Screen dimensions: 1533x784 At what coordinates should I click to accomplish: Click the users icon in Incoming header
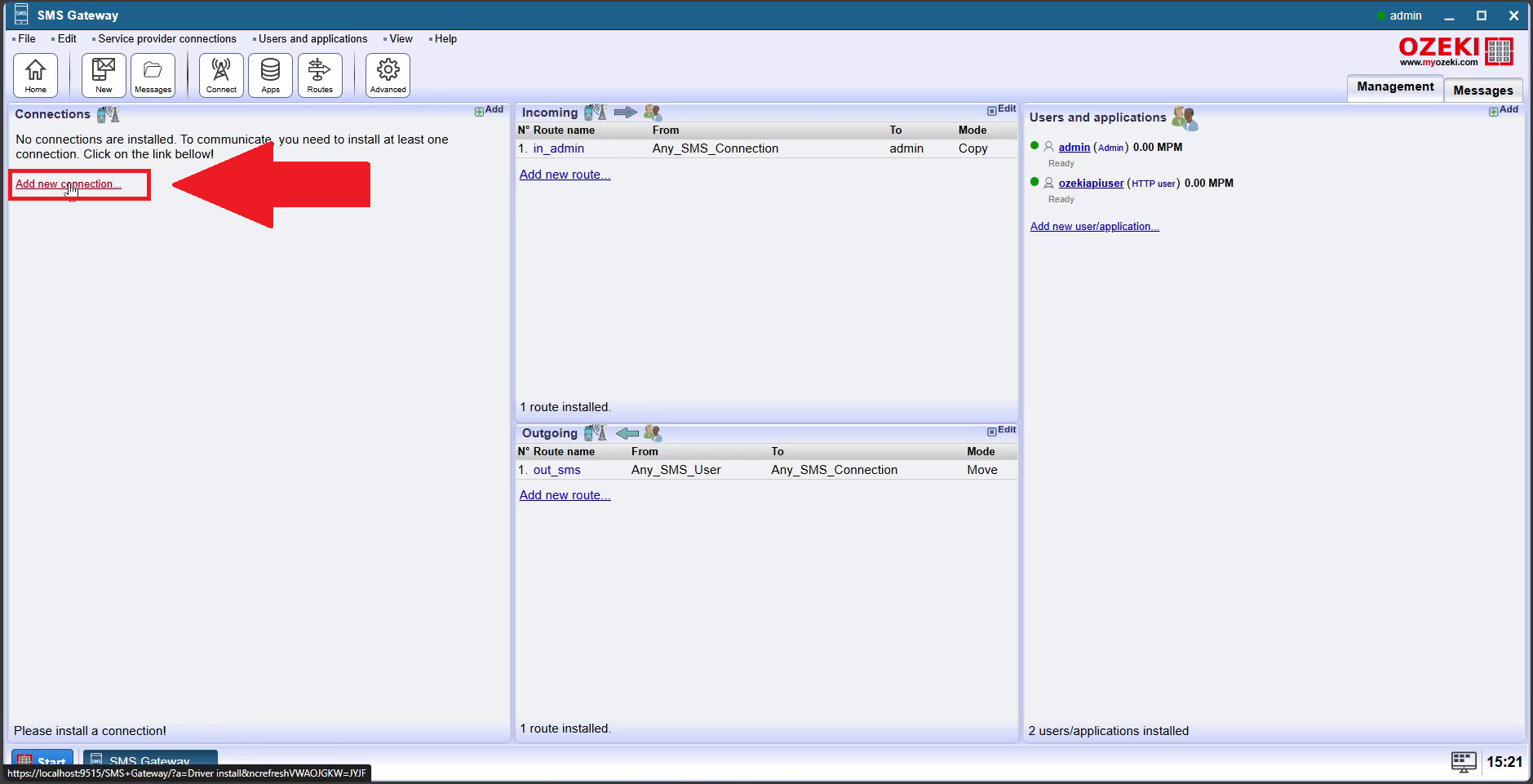click(652, 113)
